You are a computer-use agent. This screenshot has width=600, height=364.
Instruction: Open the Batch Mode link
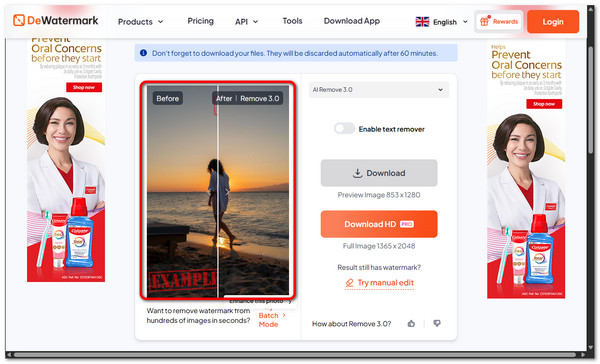click(x=271, y=320)
